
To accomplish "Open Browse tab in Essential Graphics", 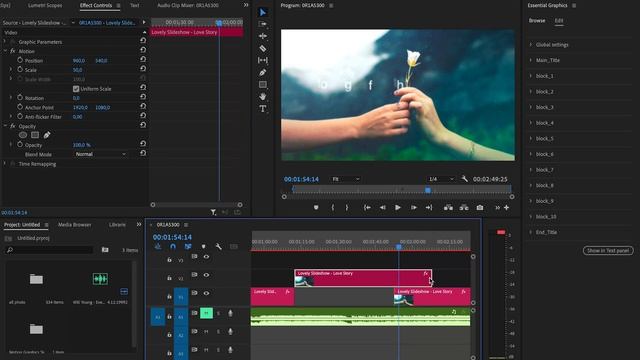I will click(x=537, y=20).
